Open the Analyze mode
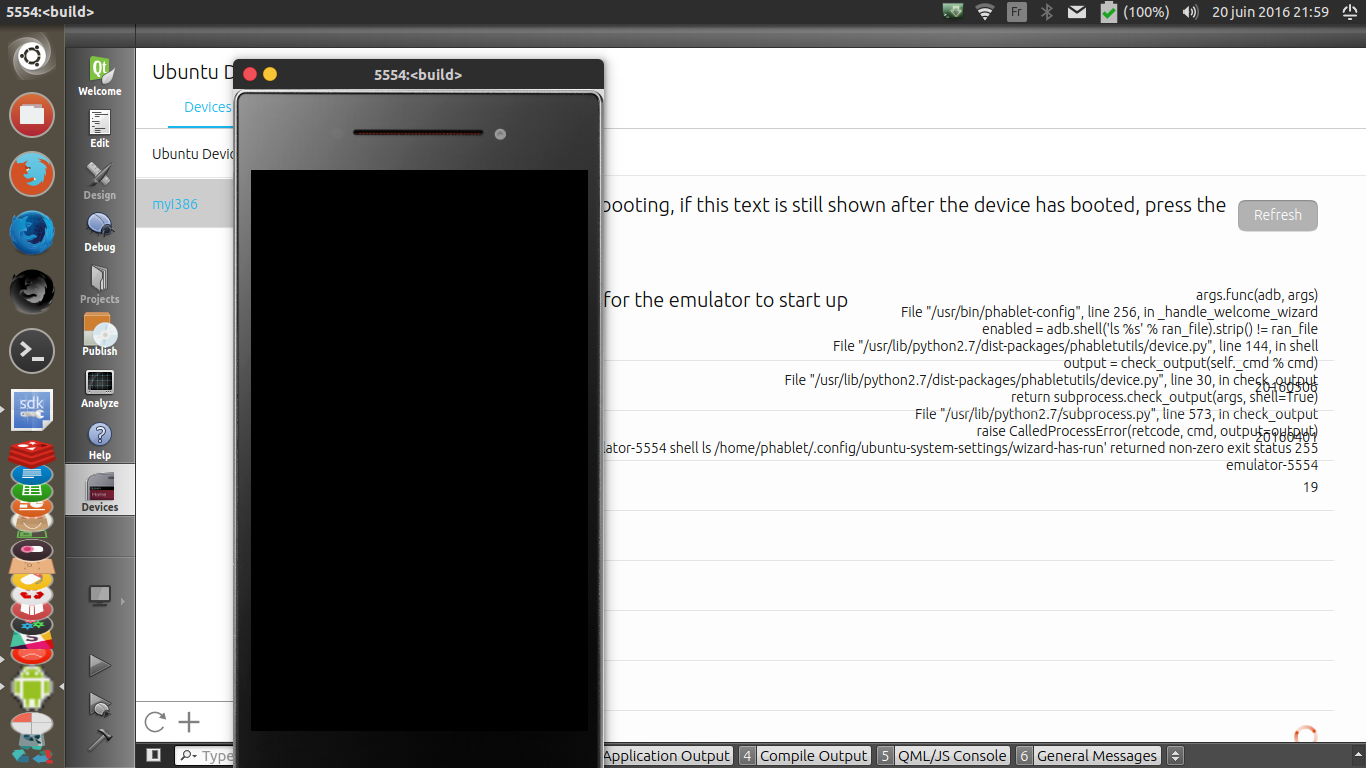The image size is (1366, 768). coord(100,389)
